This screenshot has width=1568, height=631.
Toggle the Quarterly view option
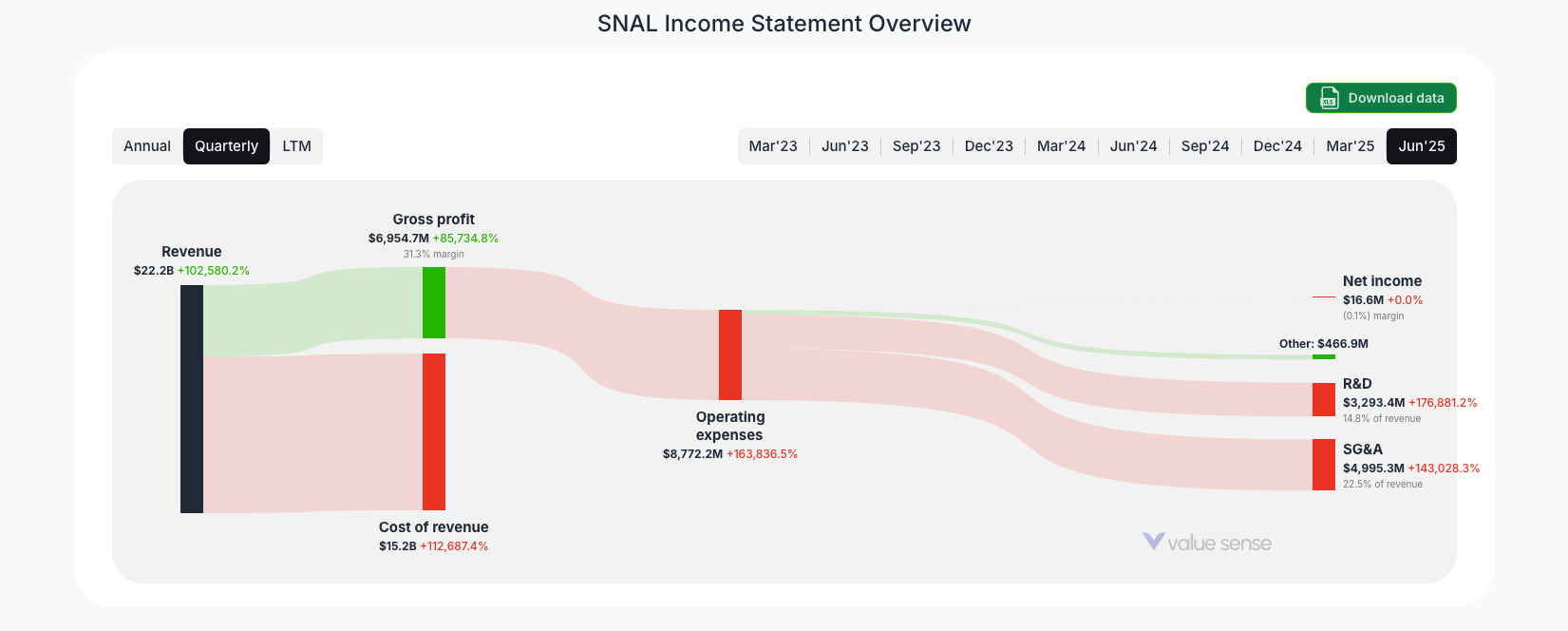click(226, 145)
